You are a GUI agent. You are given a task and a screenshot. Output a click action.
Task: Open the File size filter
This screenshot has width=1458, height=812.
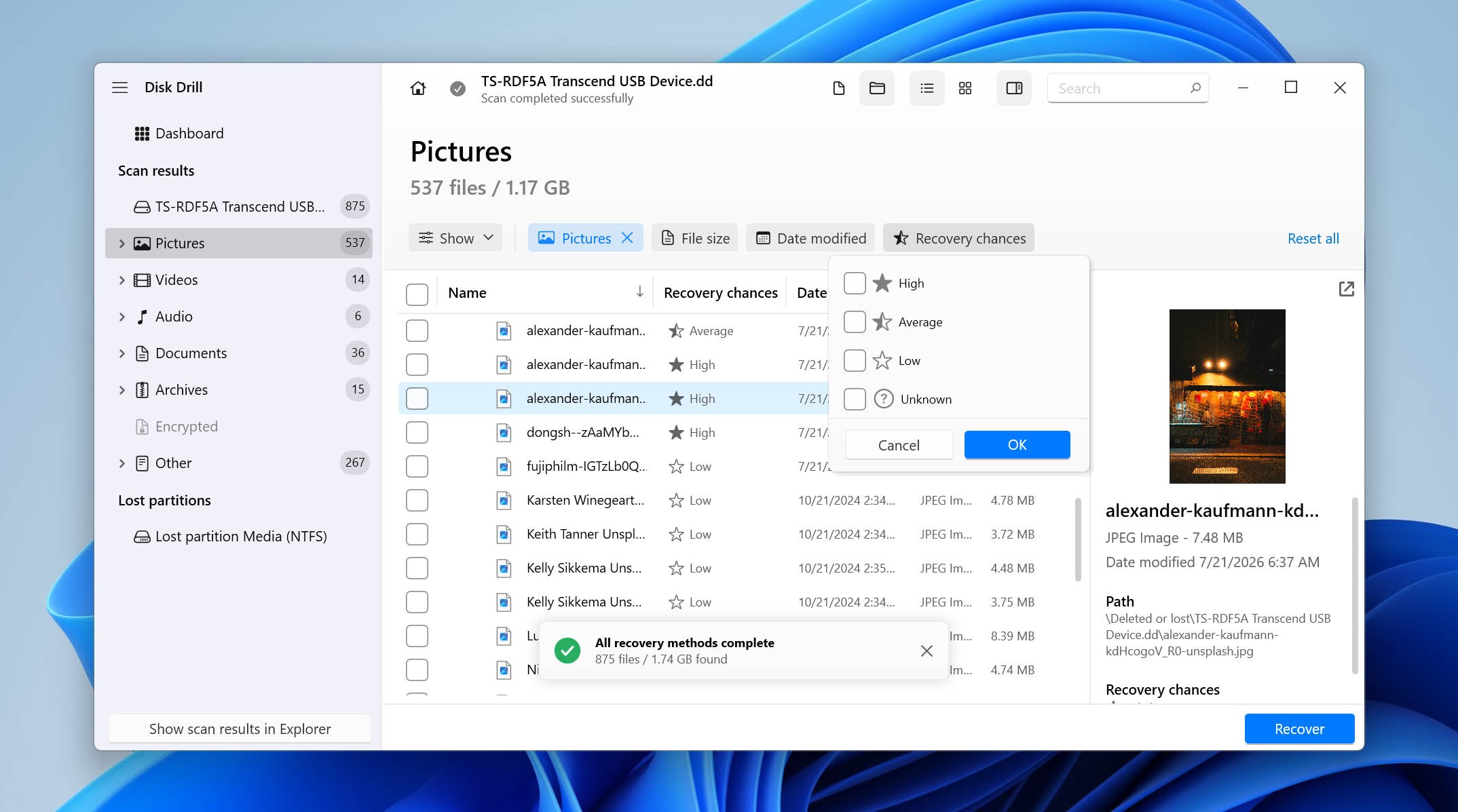click(695, 238)
